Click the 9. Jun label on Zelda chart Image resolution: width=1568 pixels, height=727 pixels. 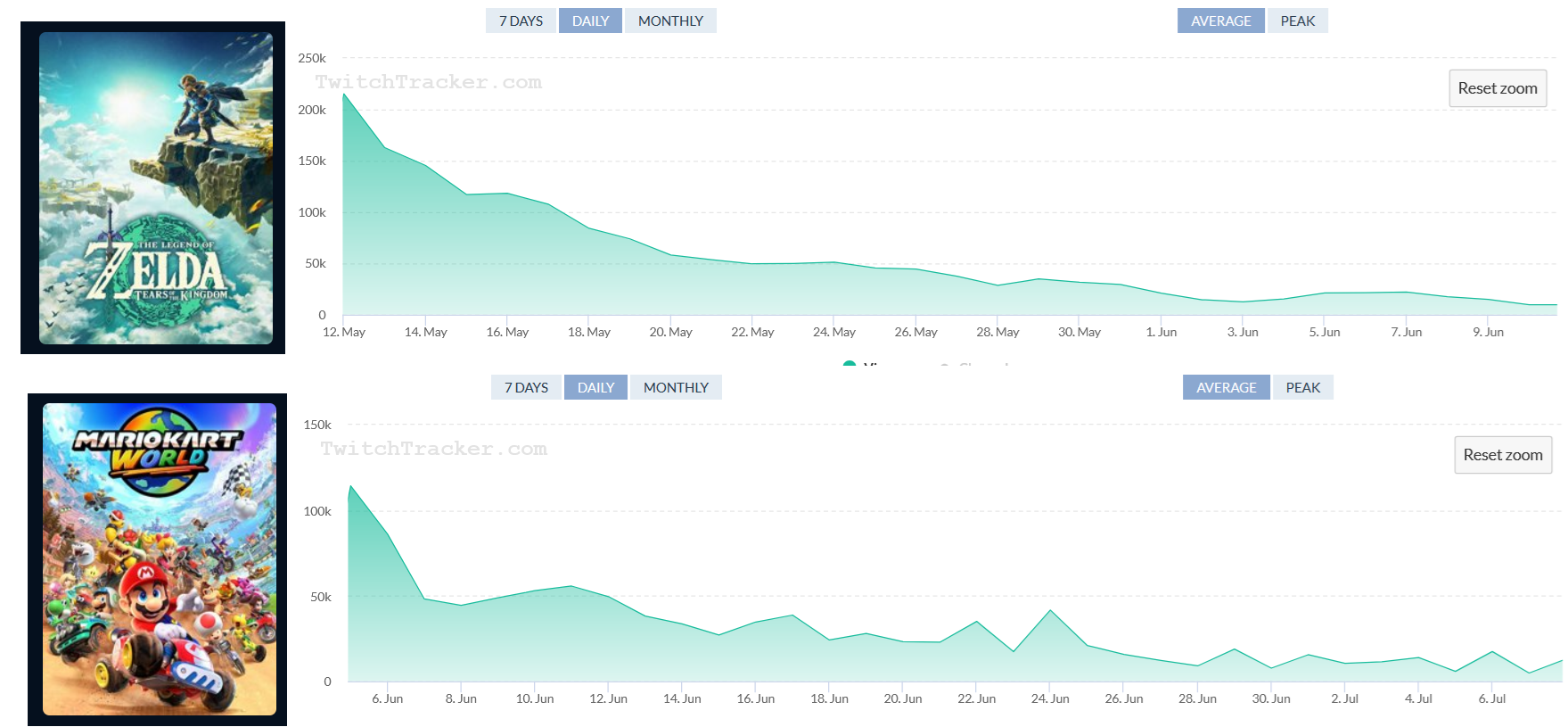tap(1488, 332)
